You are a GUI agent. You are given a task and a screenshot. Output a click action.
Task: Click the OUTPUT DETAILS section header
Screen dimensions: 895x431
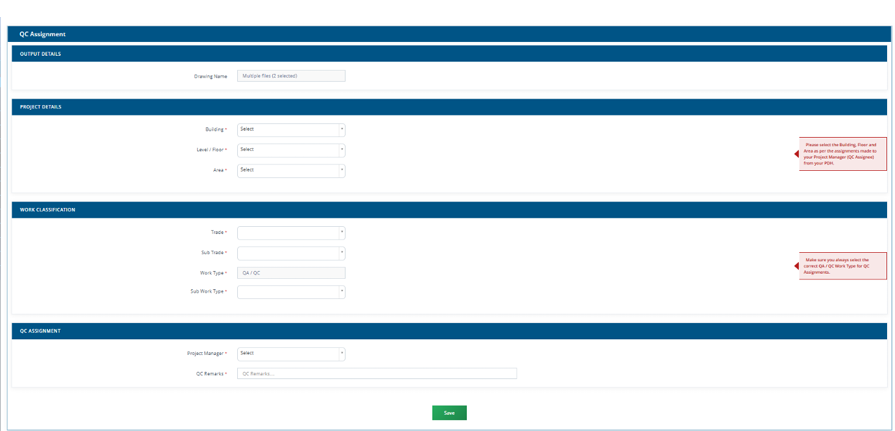(449, 54)
